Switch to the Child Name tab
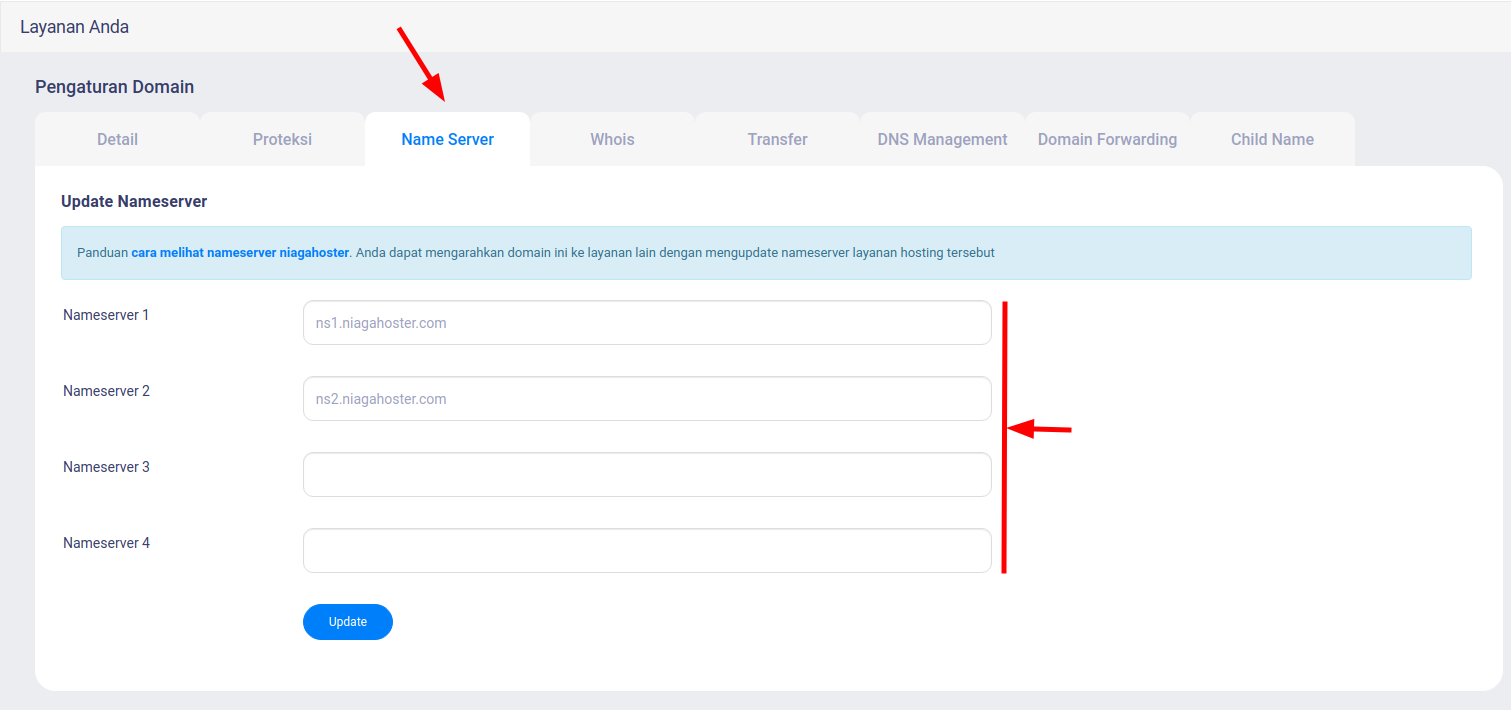 coord(1272,139)
